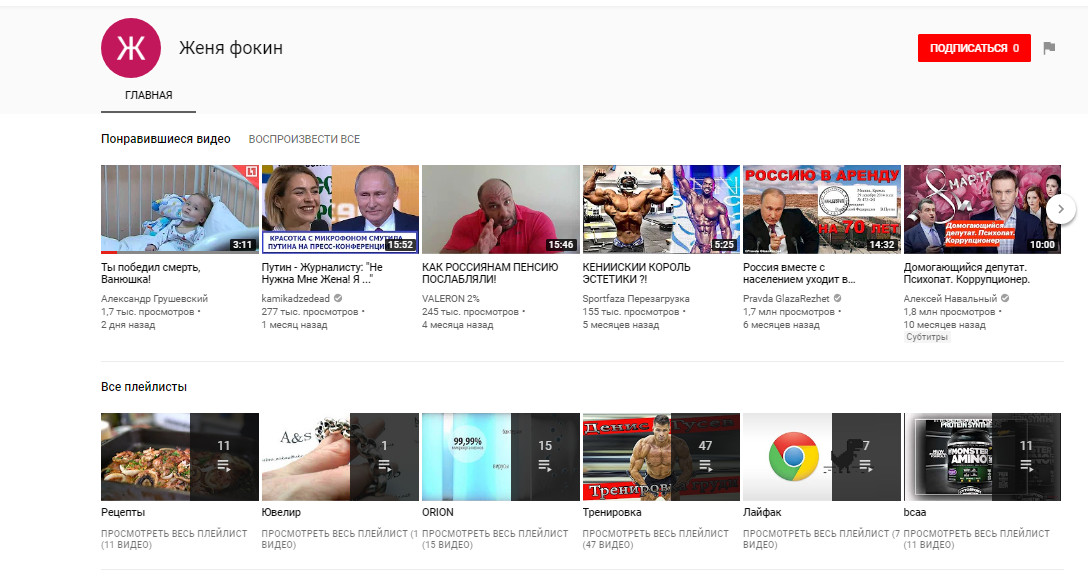Play the Putin journalist video thumbnail
Viewport: 1088px width, 579px height.
coord(340,209)
